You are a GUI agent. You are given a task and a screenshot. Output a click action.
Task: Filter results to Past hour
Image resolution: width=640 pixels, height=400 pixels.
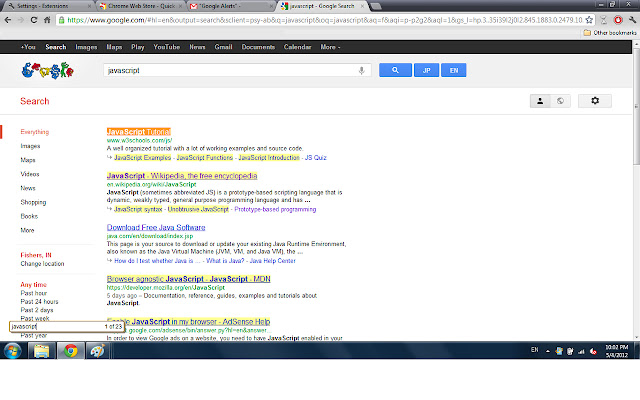33,293
